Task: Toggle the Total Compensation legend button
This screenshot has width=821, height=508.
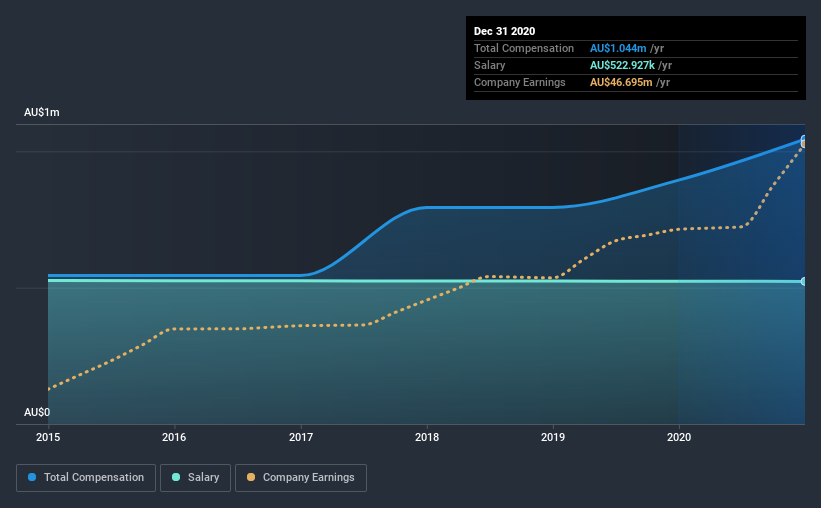Action: pos(86,478)
